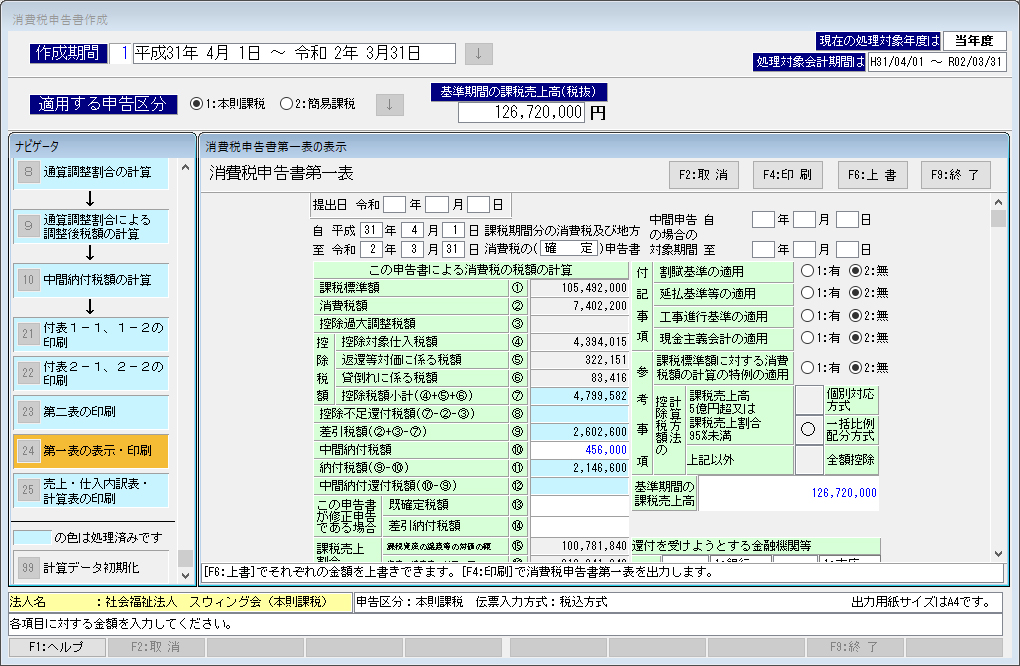The image size is (1020, 666).
Task: Click the 中間納付税額 value 456,000 field
Action: (580, 450)
